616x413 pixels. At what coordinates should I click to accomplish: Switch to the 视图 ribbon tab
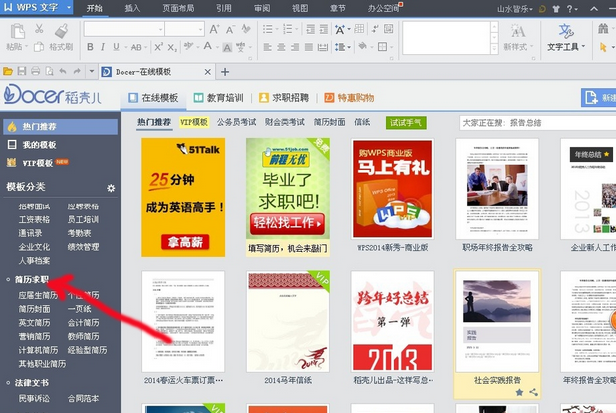click(300, 8)
